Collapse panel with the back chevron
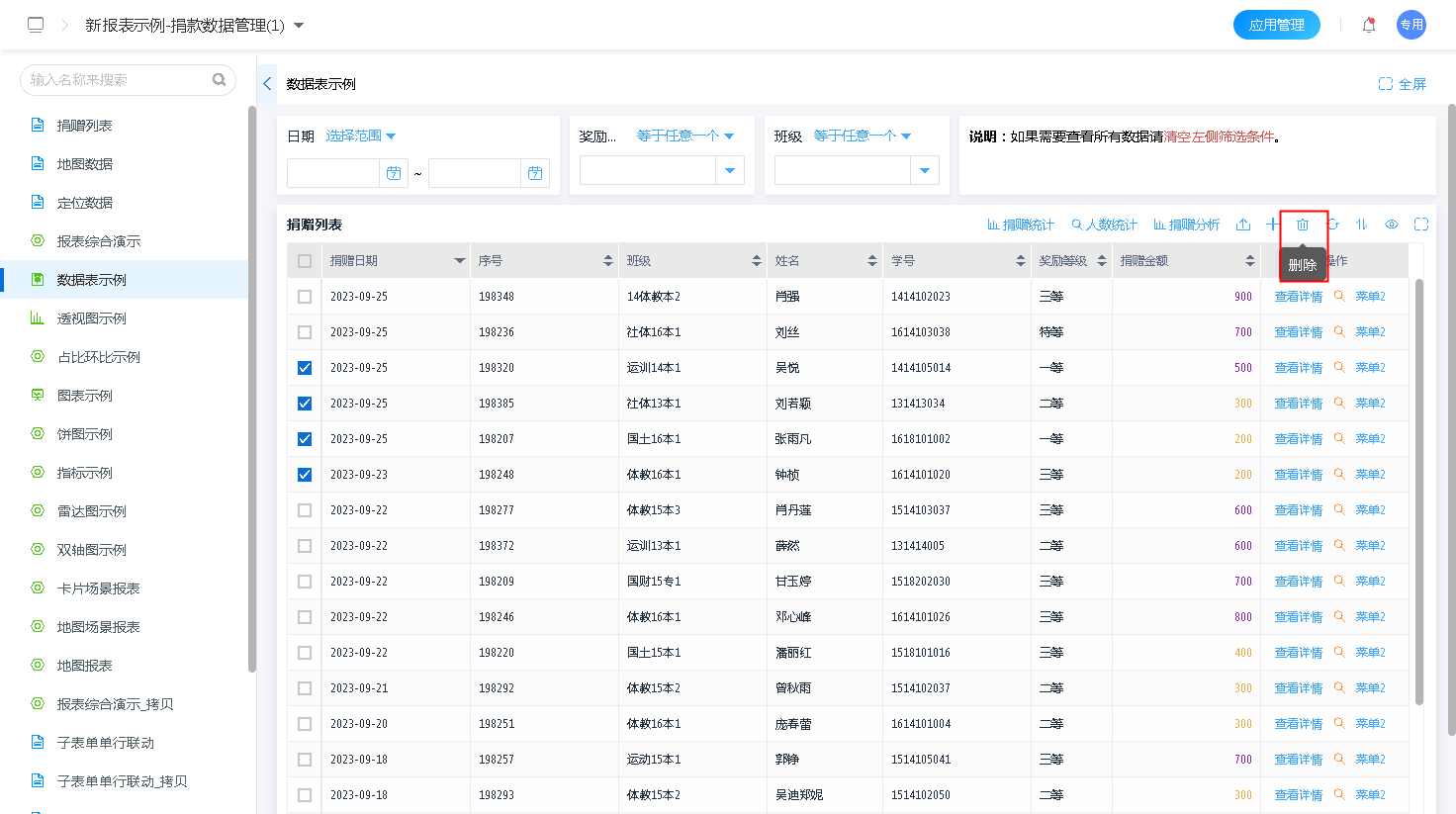1456x814 pixels. tap(267, 84)
